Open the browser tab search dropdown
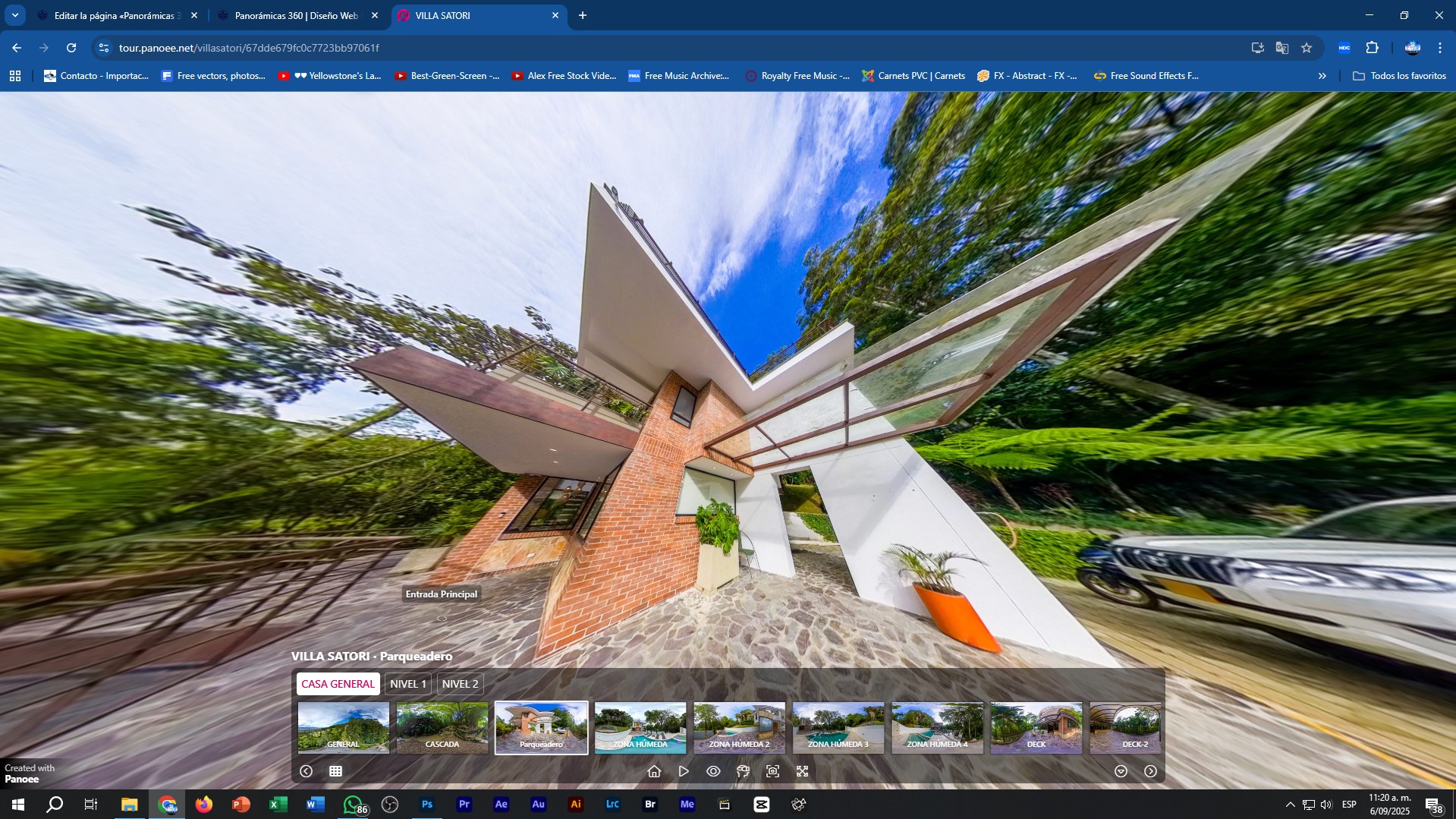 tap(15, 15)
